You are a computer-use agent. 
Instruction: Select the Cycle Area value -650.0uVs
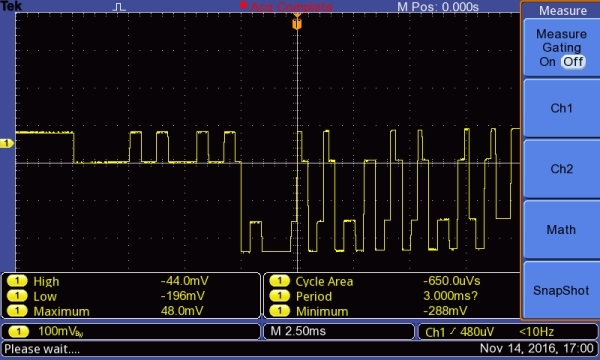pyautogui.click(x=452, y=281)
